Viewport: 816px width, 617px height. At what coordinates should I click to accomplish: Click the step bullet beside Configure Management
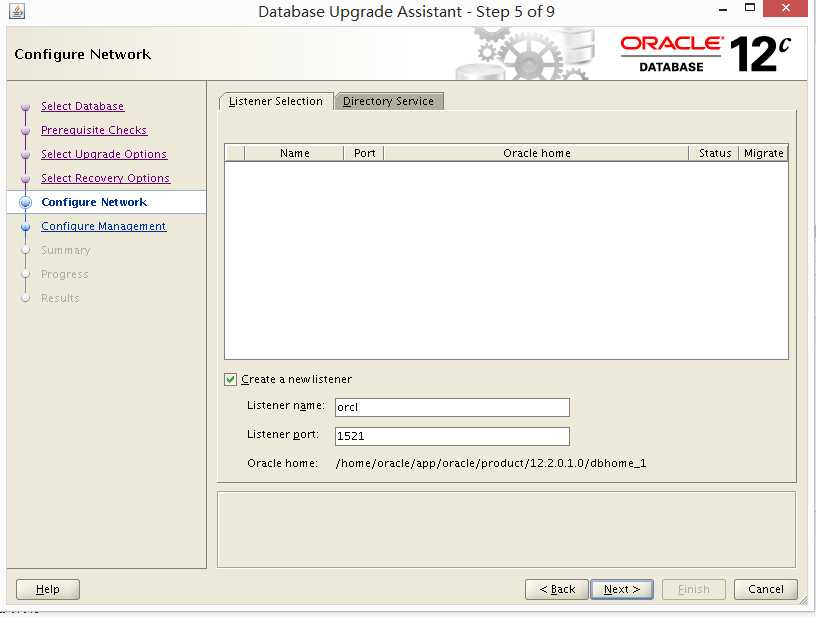coord(26,227)
